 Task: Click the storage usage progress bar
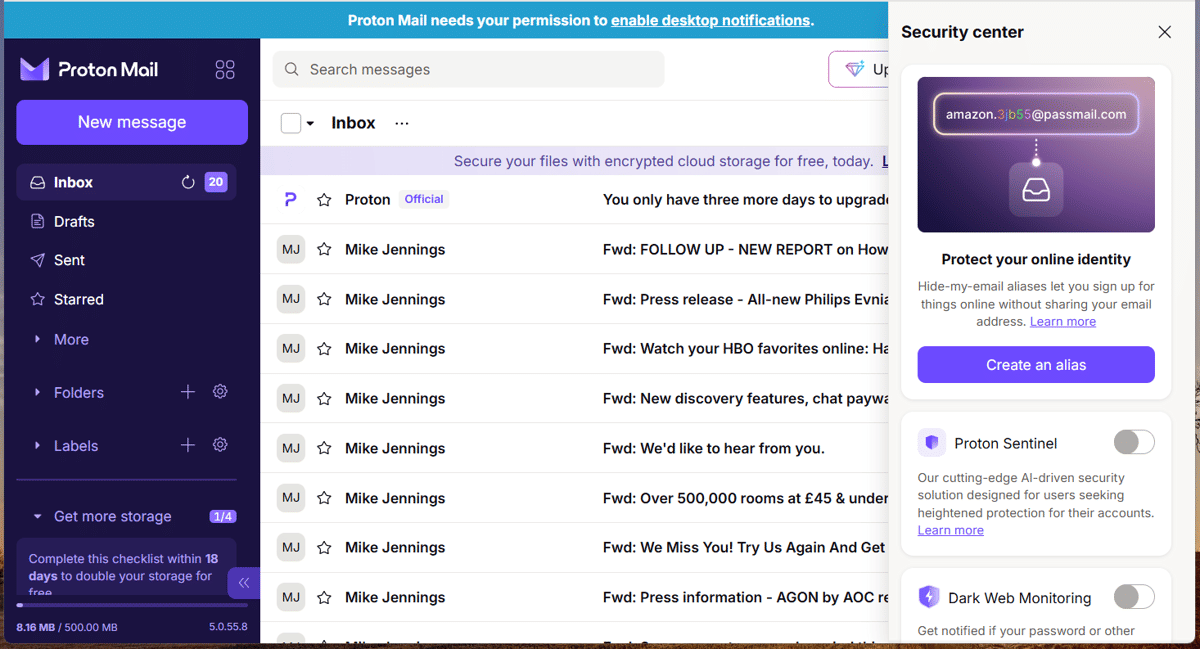click(x=132, y=605)
